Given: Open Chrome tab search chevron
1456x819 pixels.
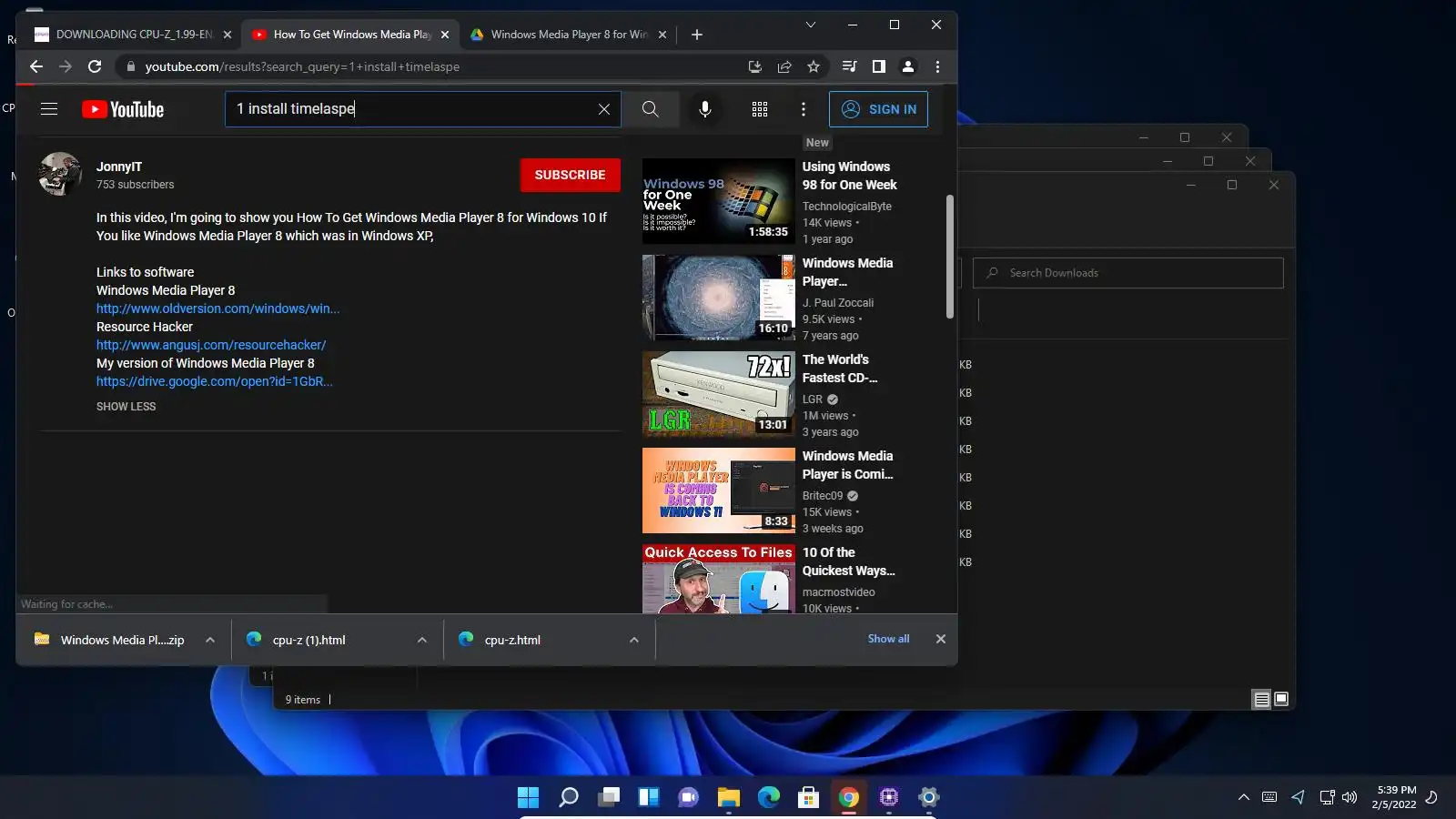Looking at the screenshot, I should (x=811, y=25).
